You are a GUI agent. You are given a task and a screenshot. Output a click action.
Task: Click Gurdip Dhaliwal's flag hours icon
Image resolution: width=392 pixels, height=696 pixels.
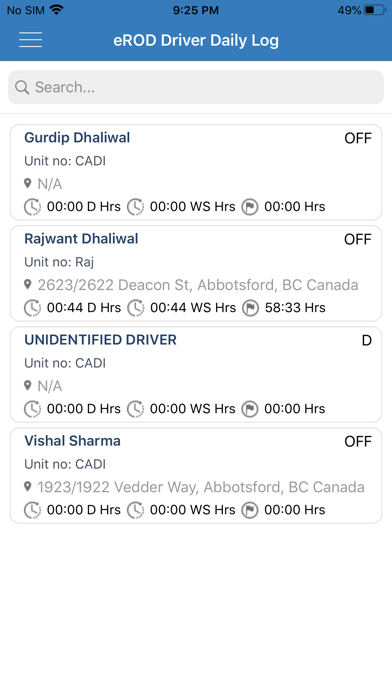pyautogui.click(x=250, y=207)
